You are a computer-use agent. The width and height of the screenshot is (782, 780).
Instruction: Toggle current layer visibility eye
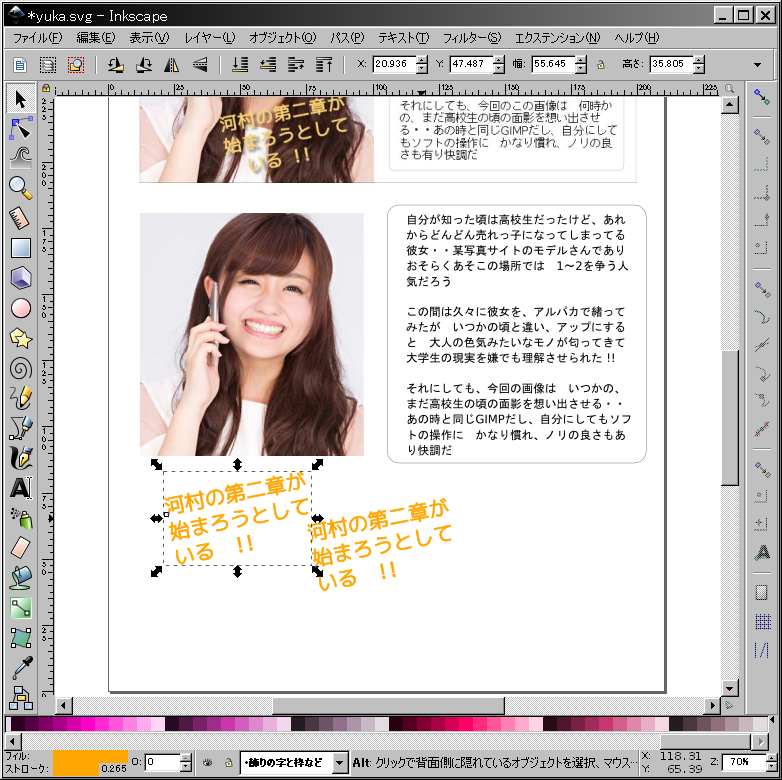click(208, 762)
